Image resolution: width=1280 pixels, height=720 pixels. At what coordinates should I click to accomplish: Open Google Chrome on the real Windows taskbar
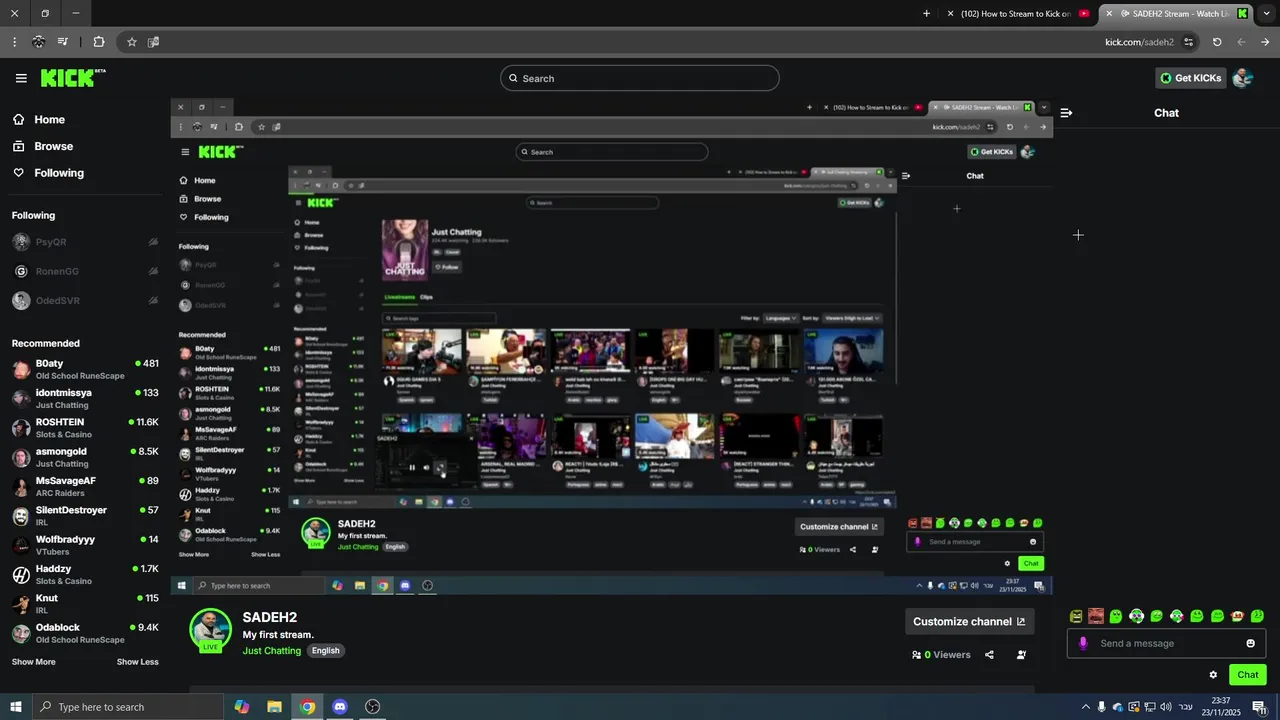308,707
